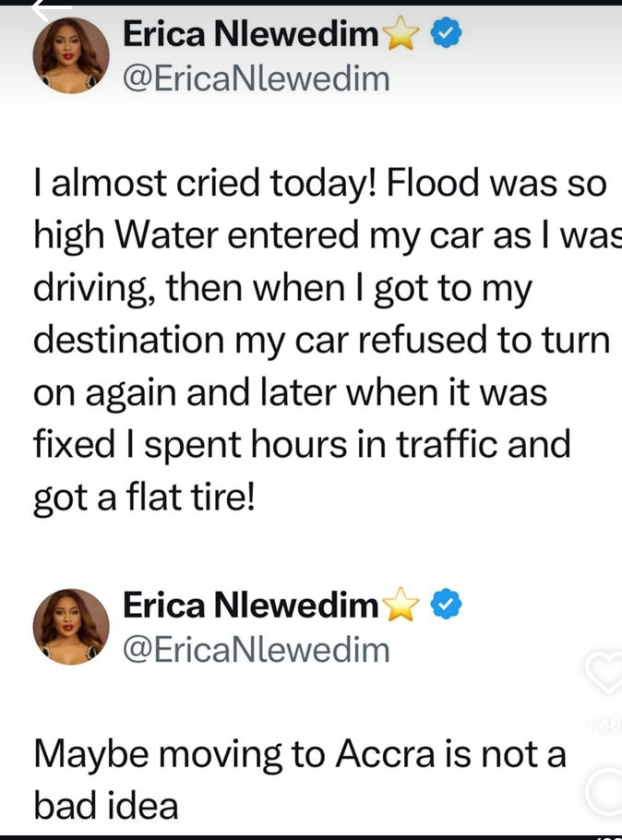This screenshot has width=622, height=840.
Task: Click the line 'destination my car refused to turn'
Action: coord(320,340)
